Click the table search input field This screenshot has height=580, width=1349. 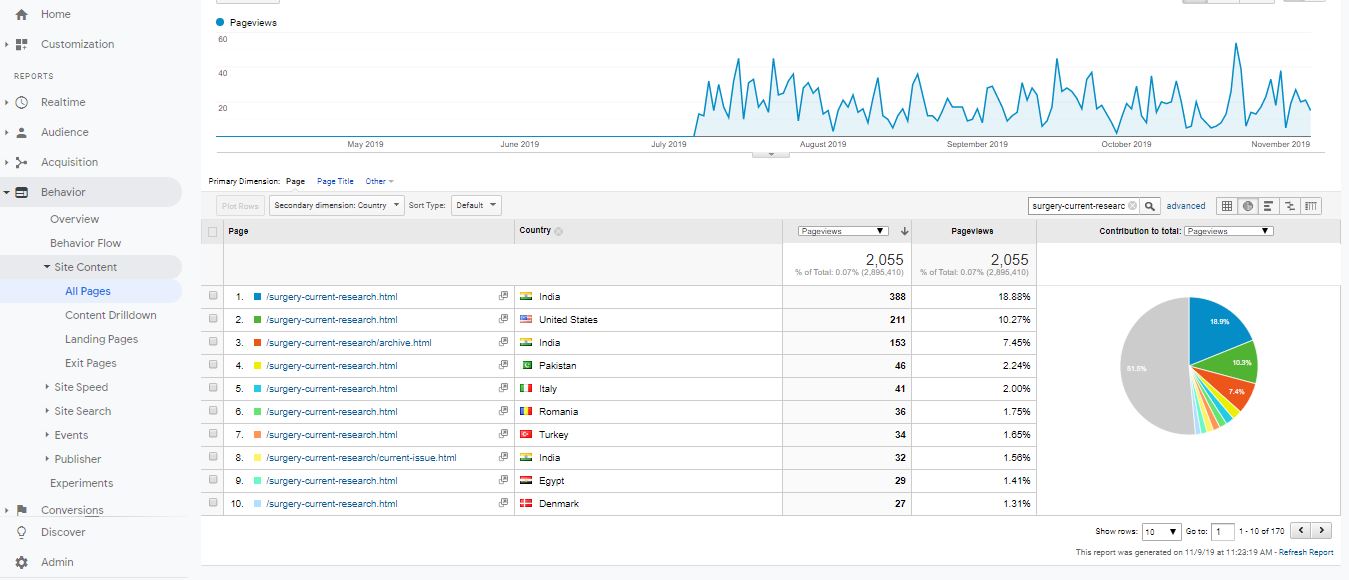point(1078,206)
